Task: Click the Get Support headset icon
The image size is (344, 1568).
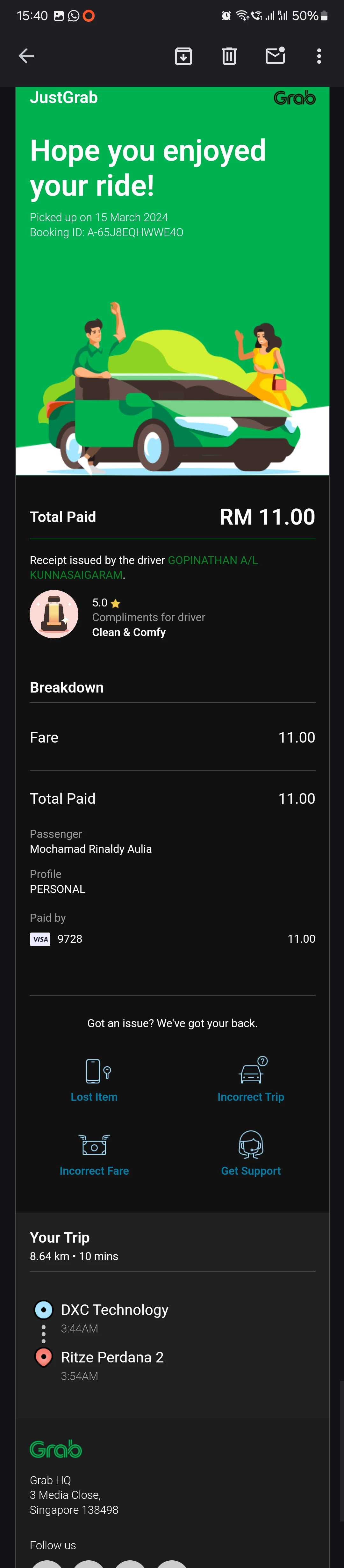Action: 251,1144
